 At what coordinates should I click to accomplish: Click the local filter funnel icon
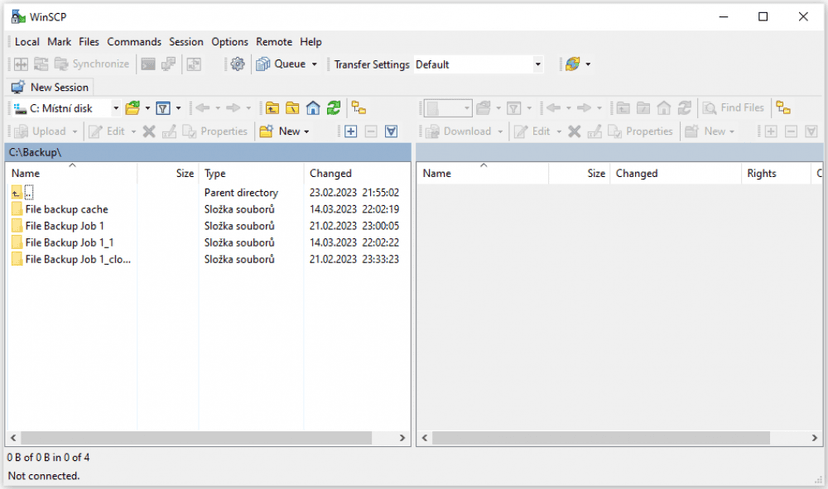point(163,108)
